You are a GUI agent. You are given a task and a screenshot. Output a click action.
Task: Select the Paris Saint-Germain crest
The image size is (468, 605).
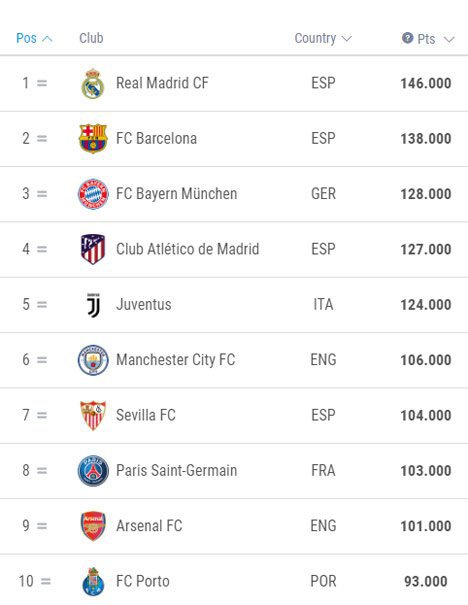[93, 470]
